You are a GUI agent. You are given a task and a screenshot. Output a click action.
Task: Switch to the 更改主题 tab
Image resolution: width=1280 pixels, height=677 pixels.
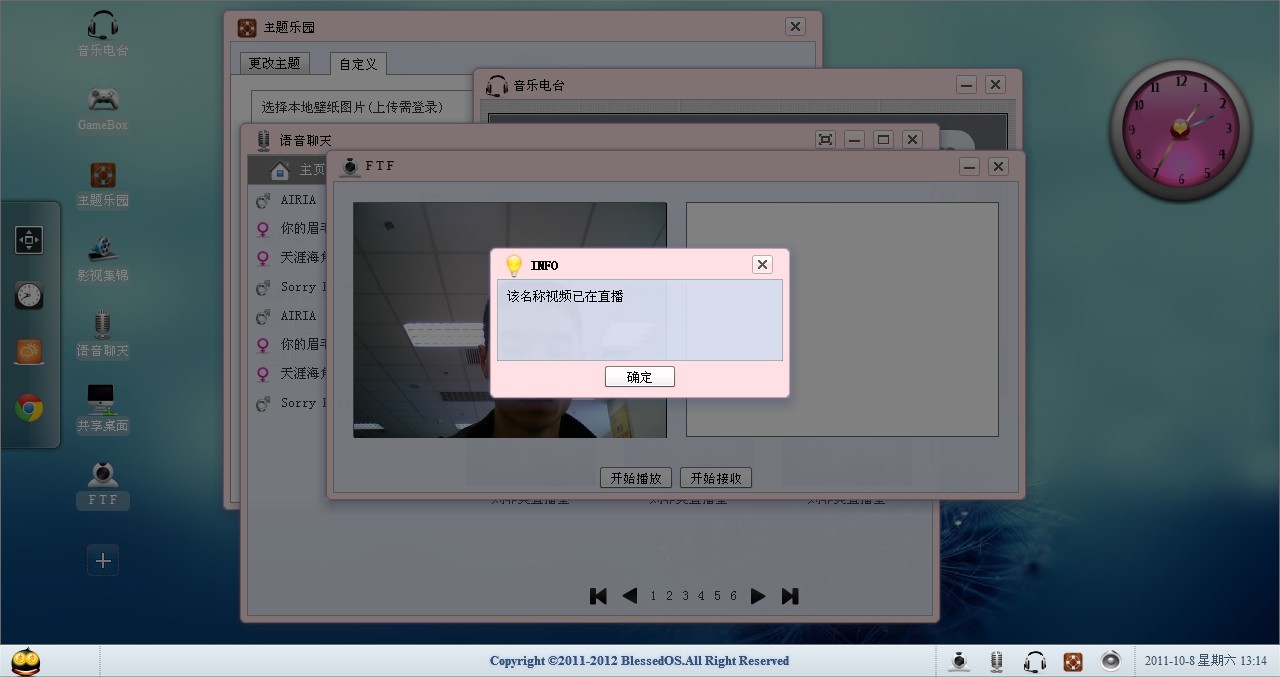(273, 62)
